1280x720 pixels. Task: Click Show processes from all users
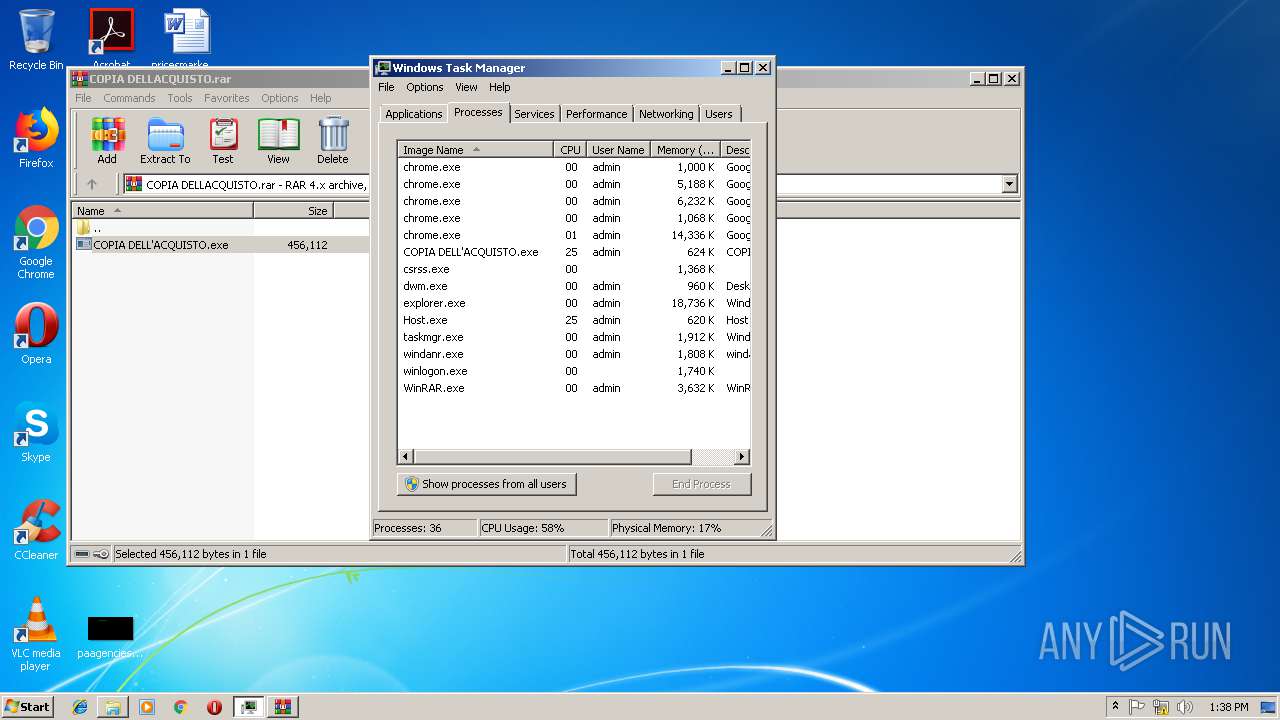tap(487, 484)
